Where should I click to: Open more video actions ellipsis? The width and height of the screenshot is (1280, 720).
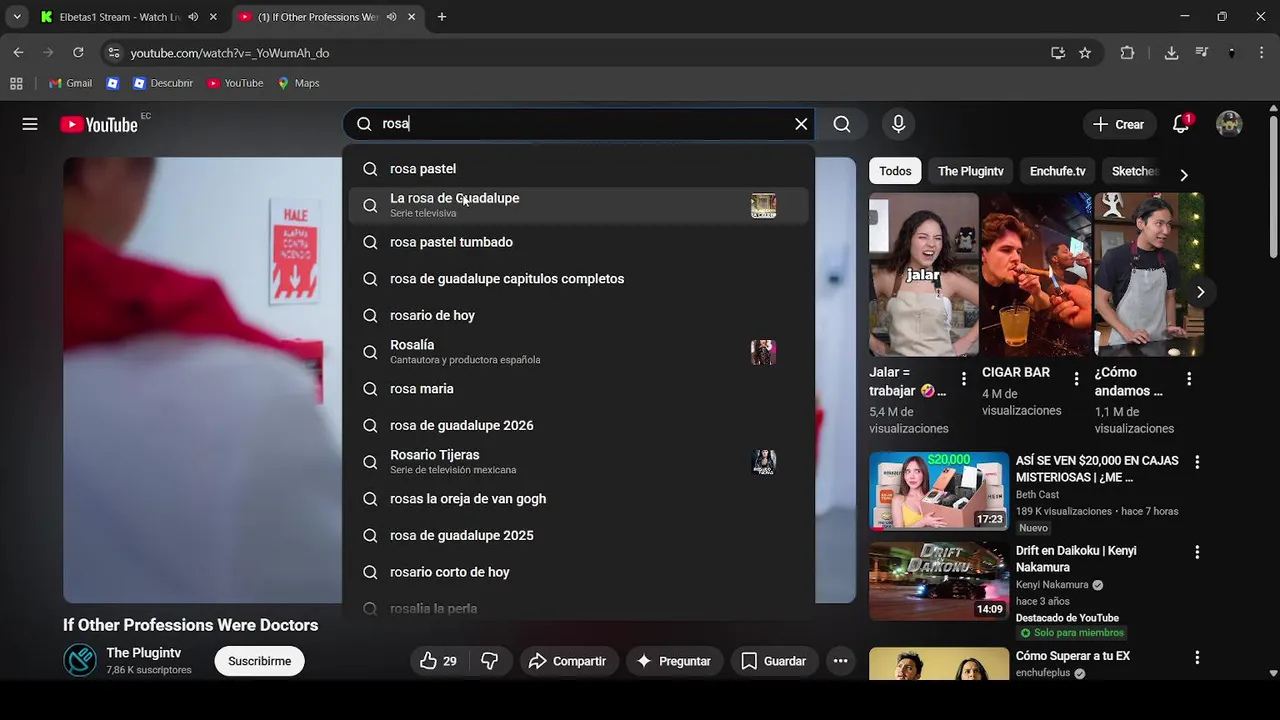click(840, 661)
